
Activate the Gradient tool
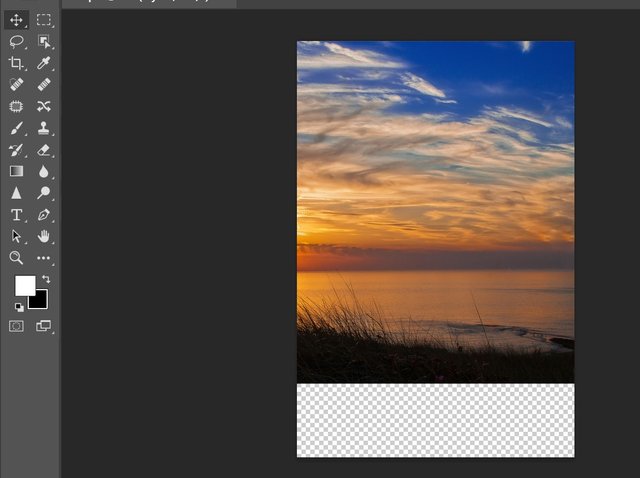(16, 171)
